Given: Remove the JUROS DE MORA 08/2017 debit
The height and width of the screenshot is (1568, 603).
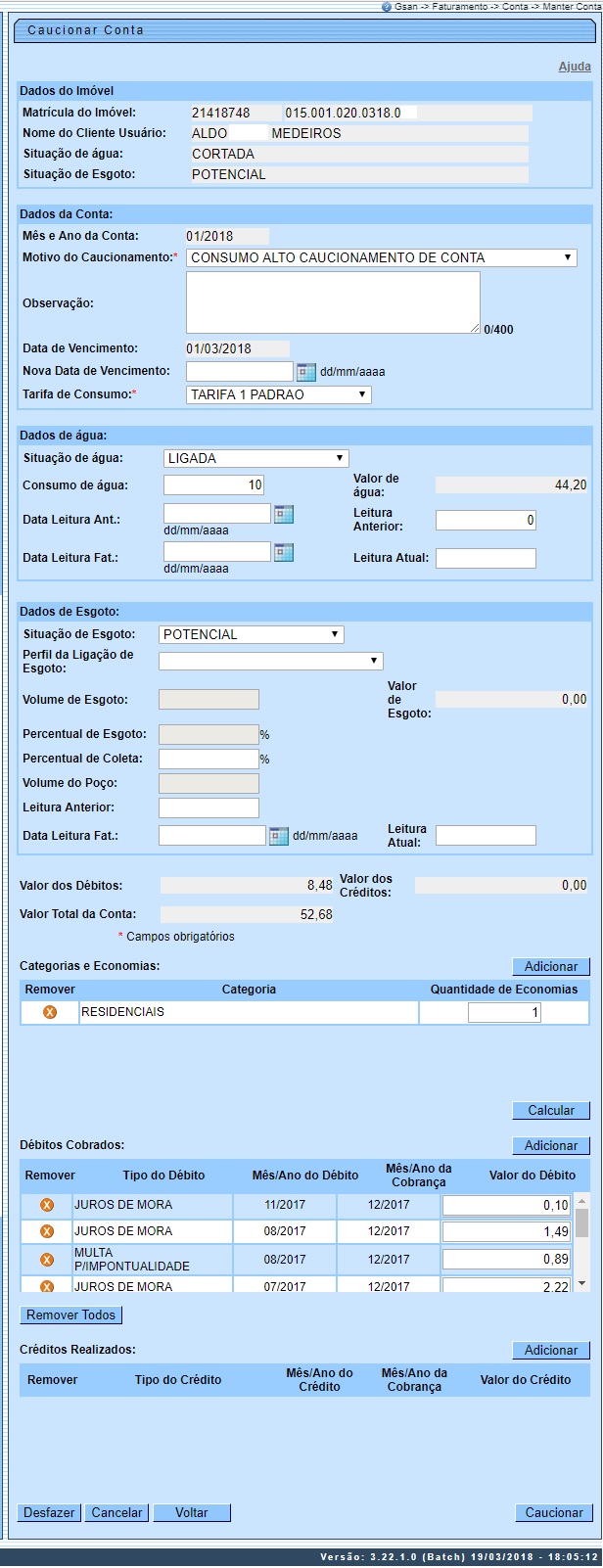Looking at the screenshot, I should (46, 1231).
